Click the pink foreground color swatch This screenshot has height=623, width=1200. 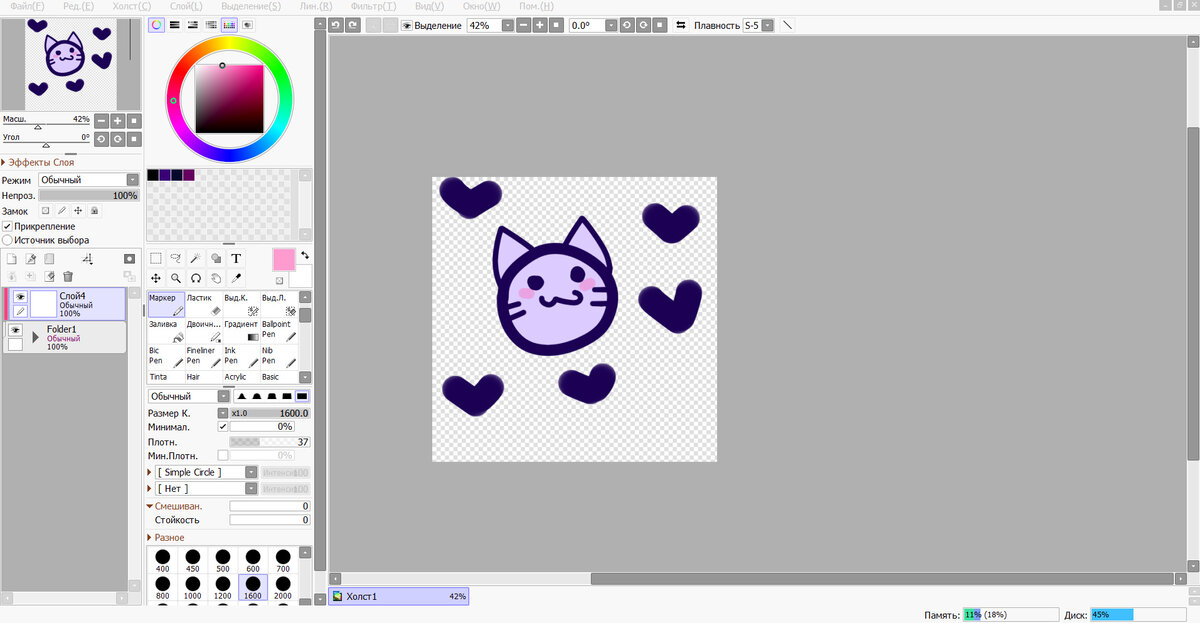click(283, 261)
